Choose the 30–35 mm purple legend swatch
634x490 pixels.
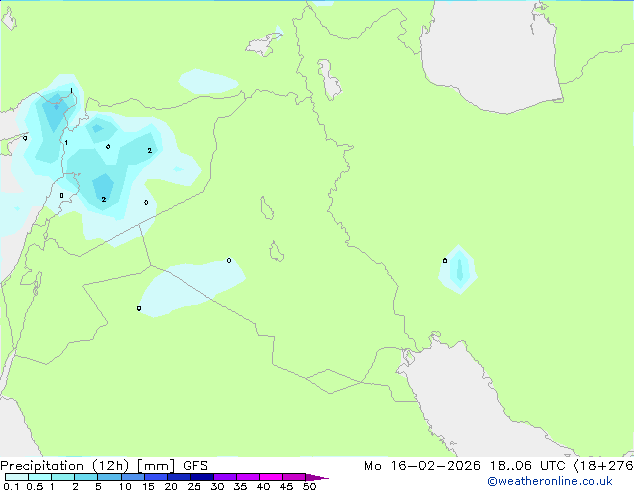[x=224, y=477]
